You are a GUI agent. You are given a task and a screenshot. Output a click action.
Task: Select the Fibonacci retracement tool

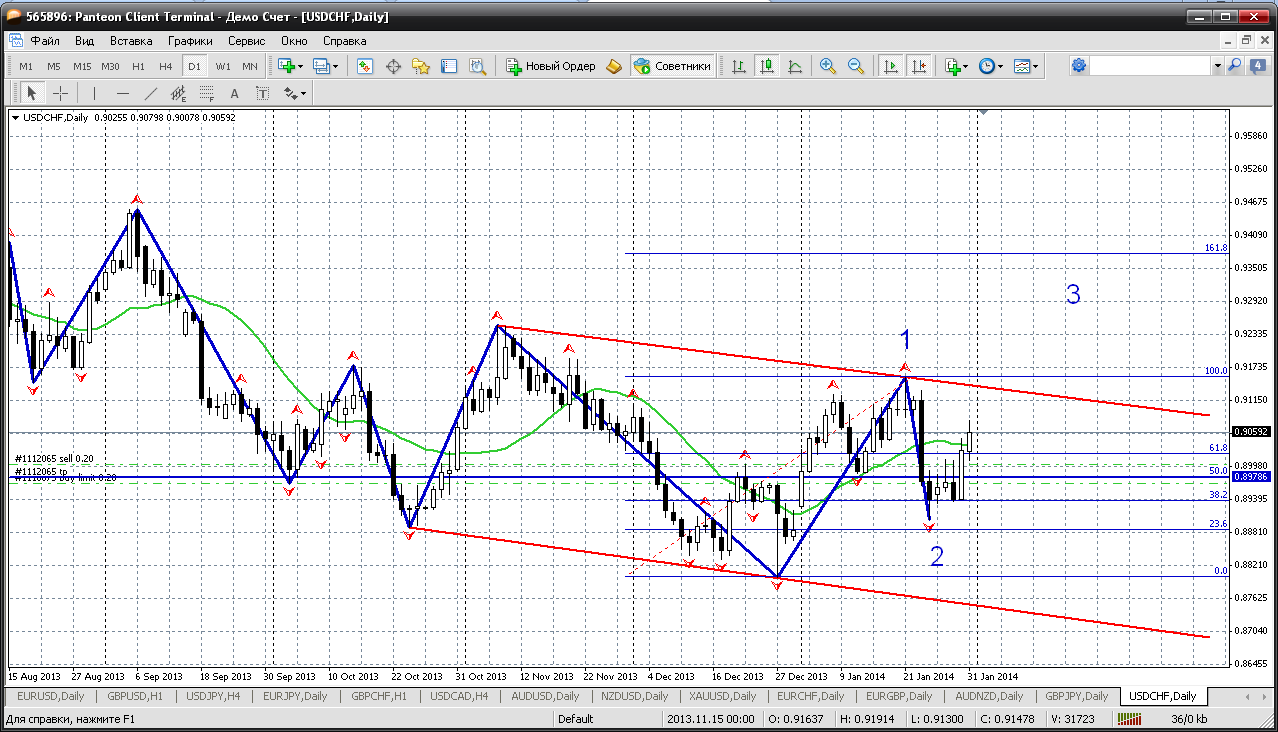207,93
